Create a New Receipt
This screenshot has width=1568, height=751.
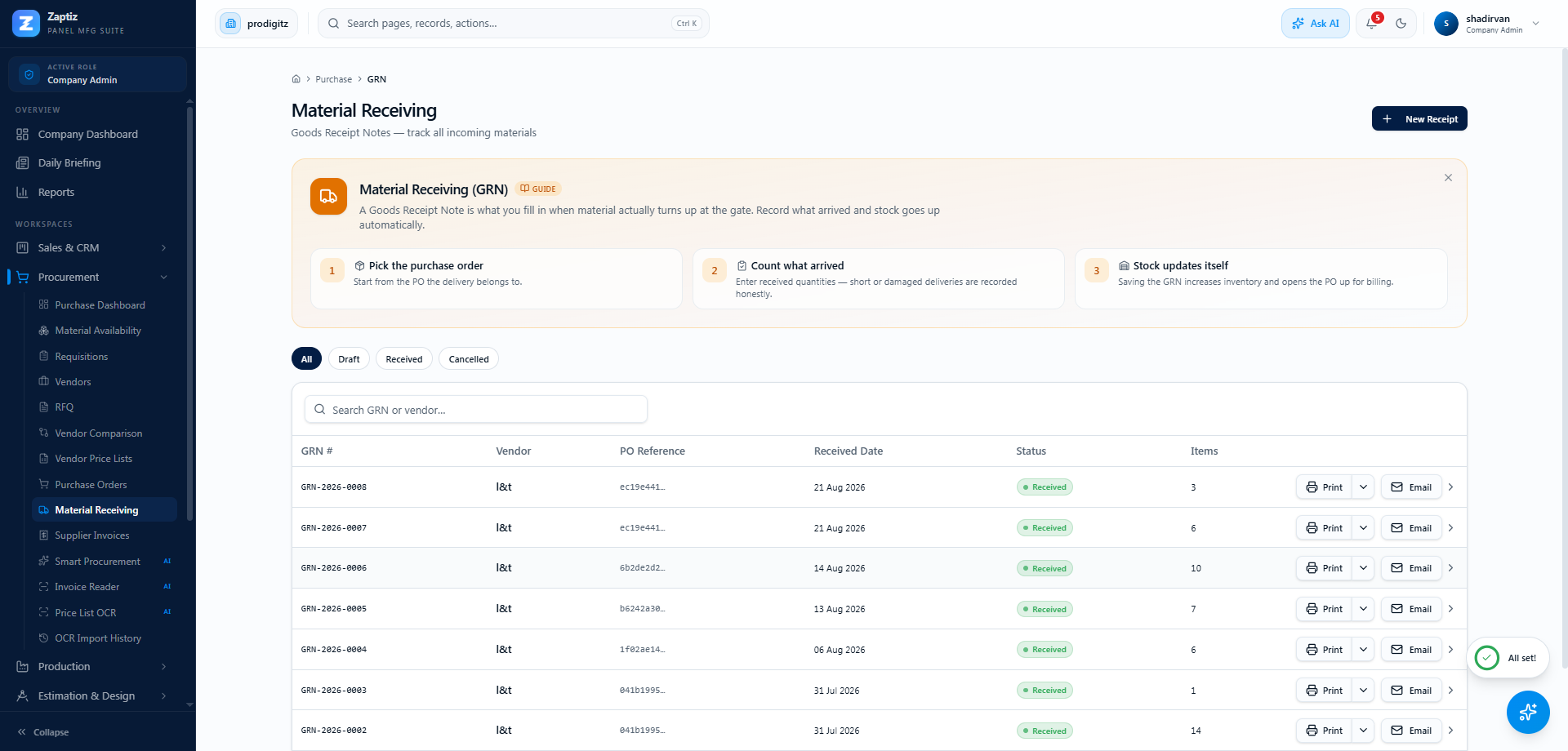click(x=1419, y=119)
